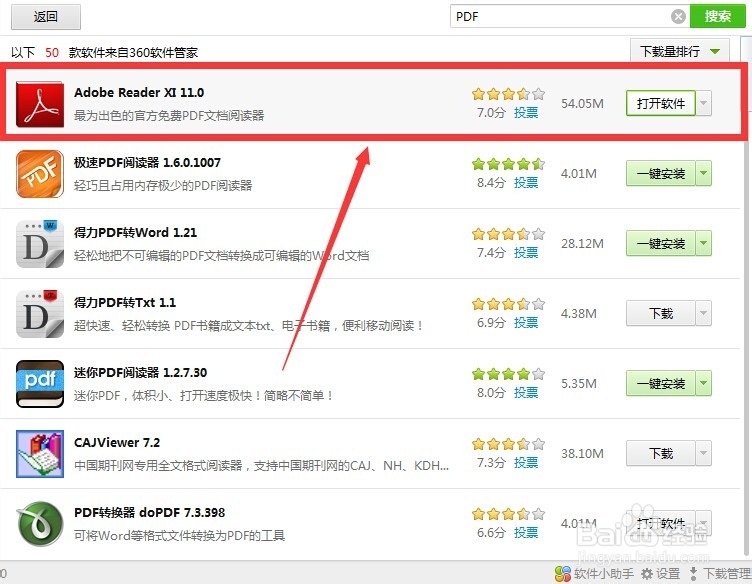Click 一键安装 for 迷你PDF阅读器
The width and height of the screenshot is (752, 584).
pyautogui.click(x=661, y=383)
